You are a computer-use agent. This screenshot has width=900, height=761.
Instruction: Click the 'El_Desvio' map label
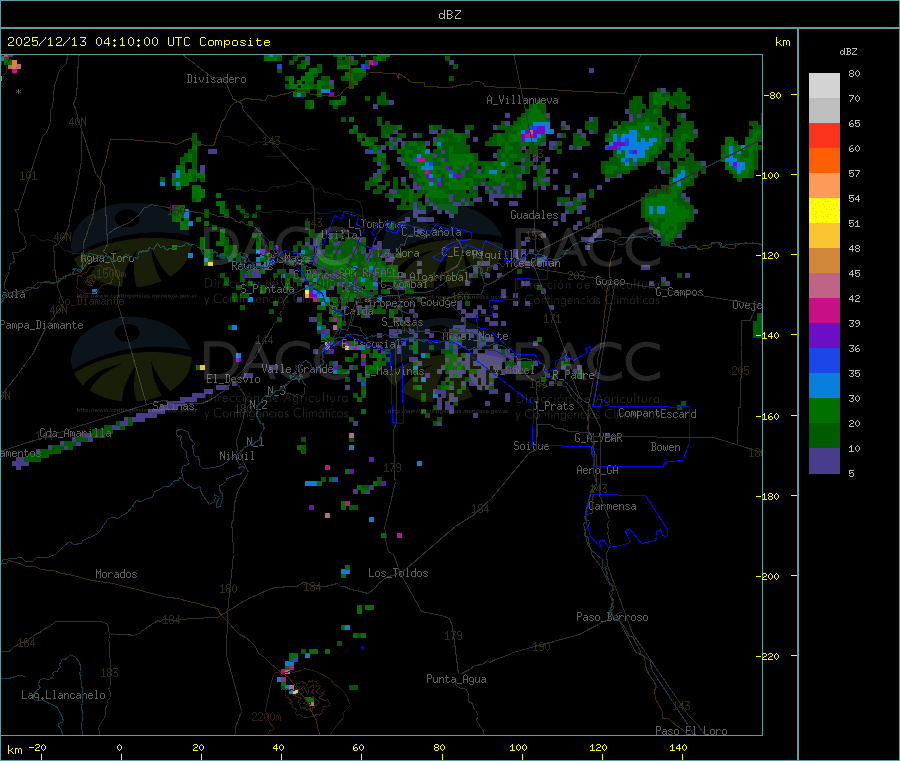[x=233, y=379]
